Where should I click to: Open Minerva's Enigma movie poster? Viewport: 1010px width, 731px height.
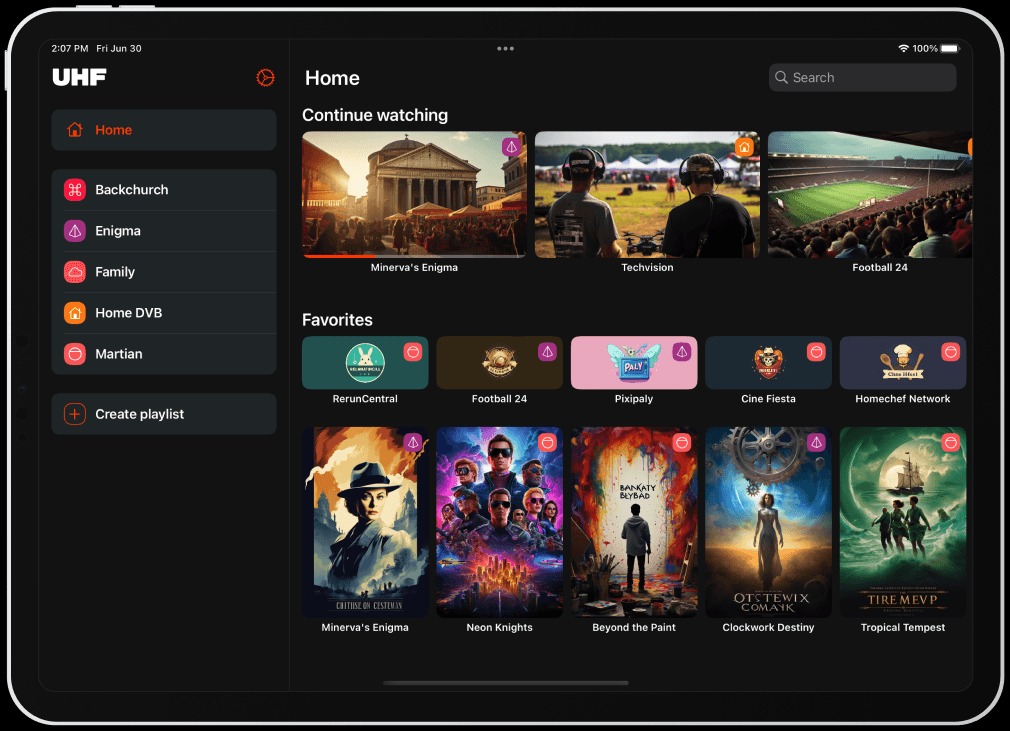click(x=365, y=522)
